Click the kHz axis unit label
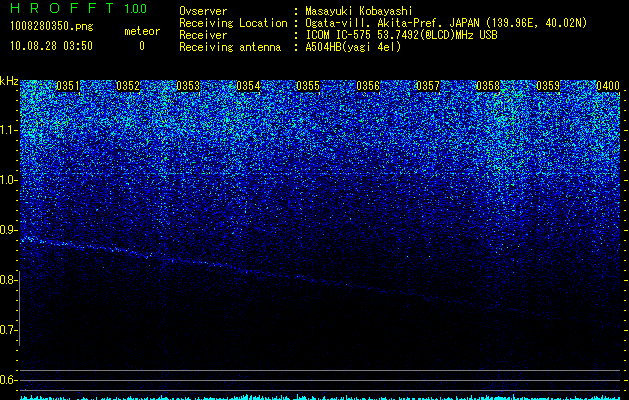 (9, 81)
